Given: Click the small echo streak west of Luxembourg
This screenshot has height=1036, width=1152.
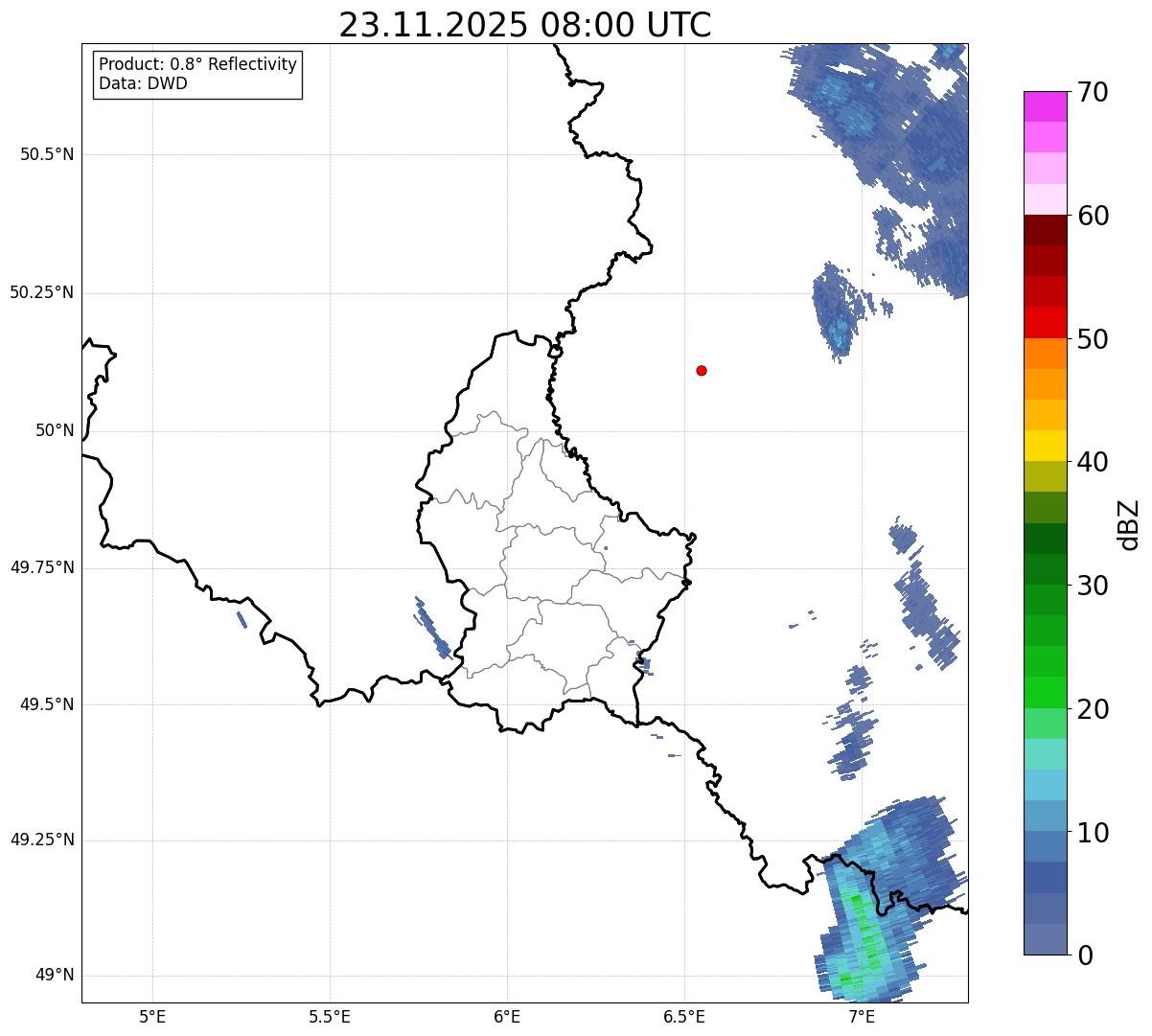Looking at the screenshot, I should tap(432, 628).
